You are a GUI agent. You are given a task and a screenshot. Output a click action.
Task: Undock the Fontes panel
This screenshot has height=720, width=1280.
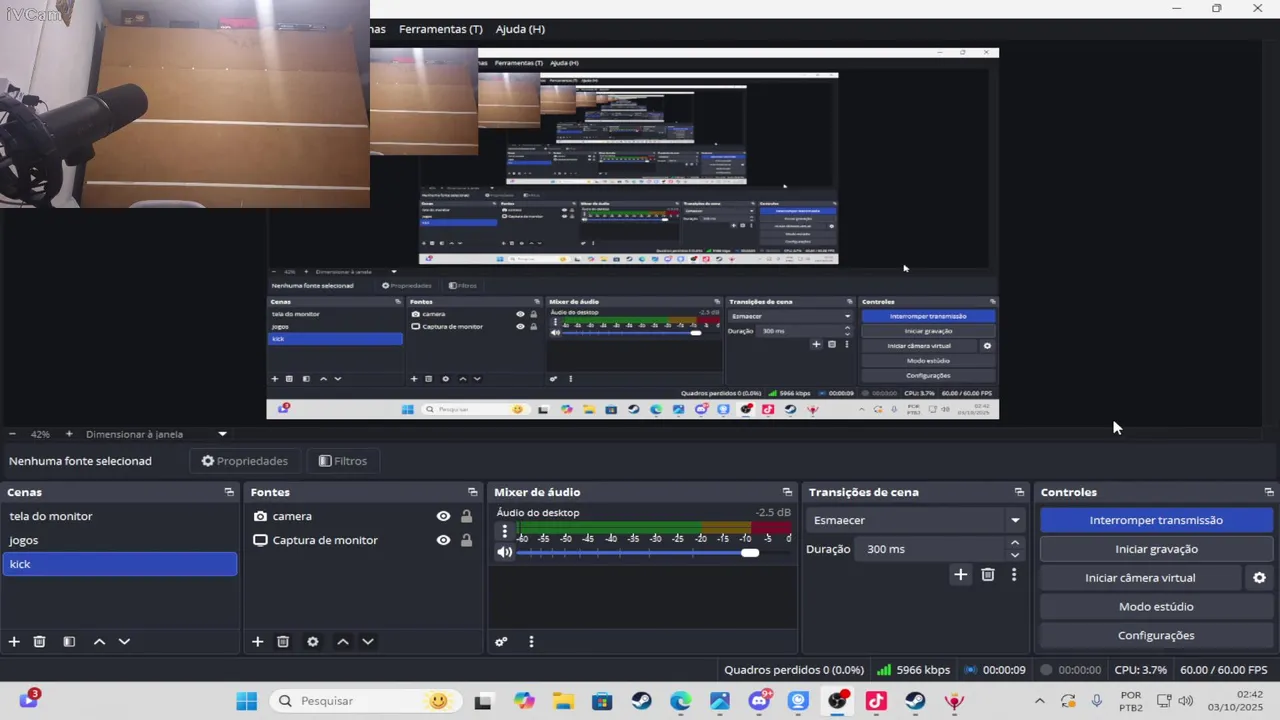[x=473, y=492]
